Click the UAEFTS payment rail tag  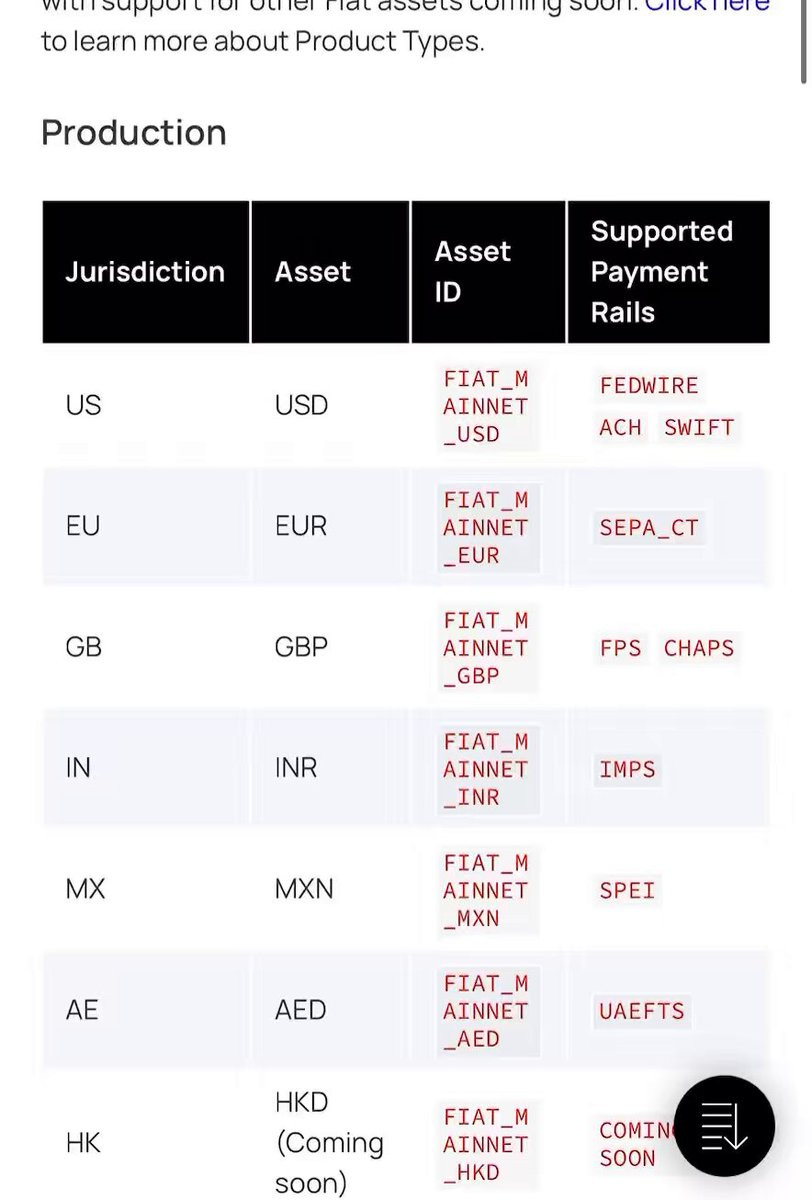coord(642,1012)
